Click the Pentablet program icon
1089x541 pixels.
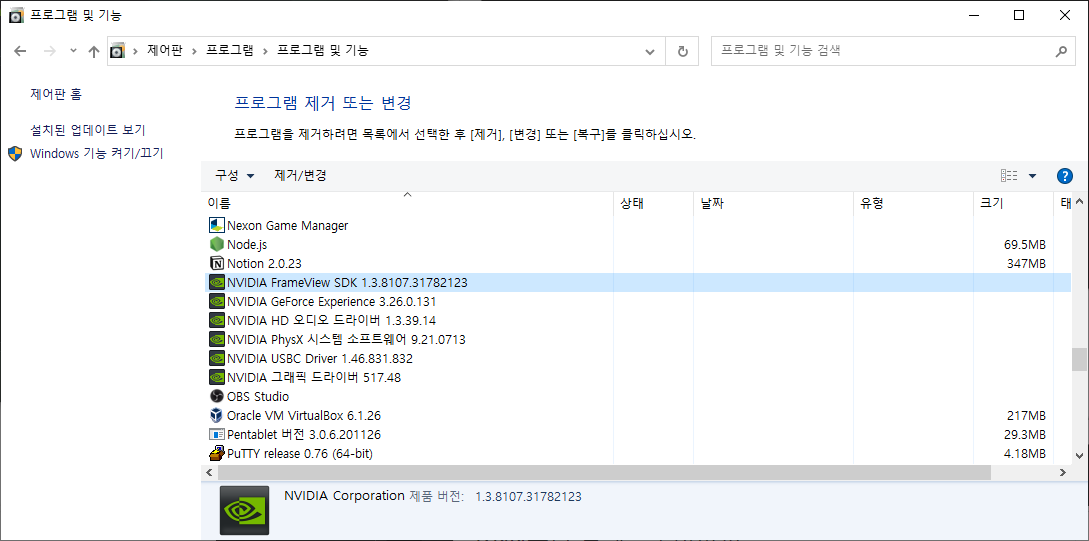point(217,435)
